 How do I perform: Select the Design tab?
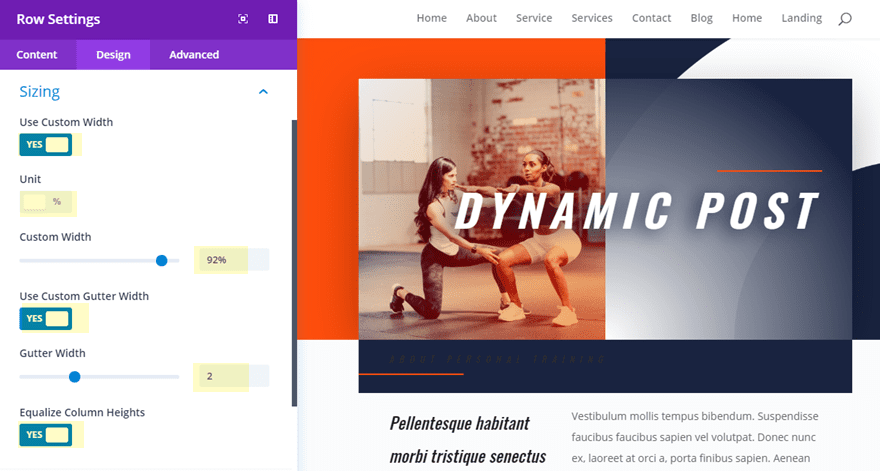coord(113,54)
